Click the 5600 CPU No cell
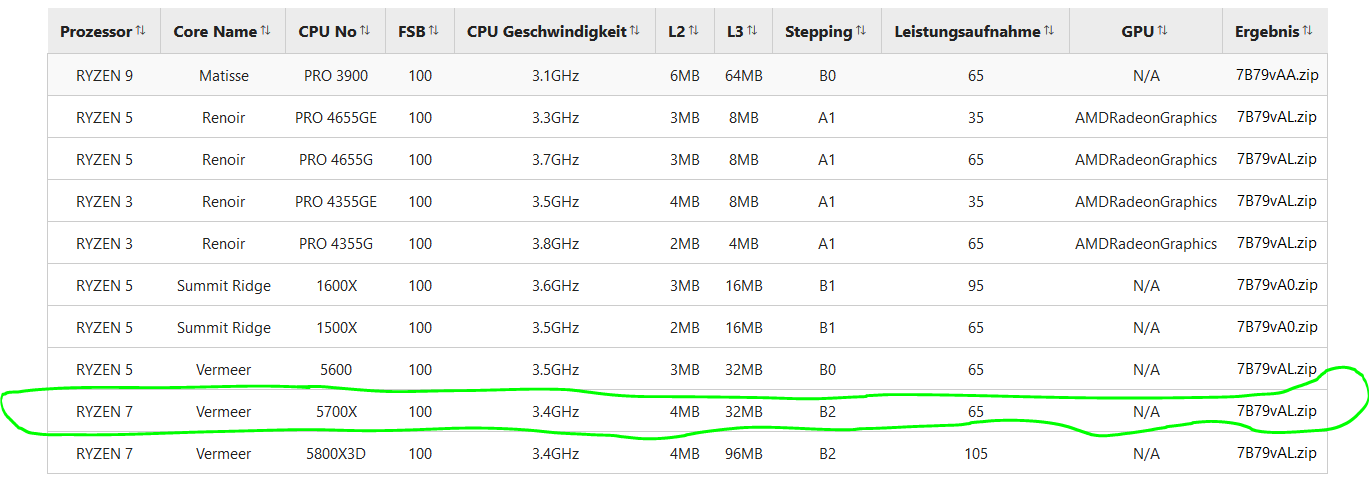Image resolution: width=1369 pixels, height=491 pixels. point(336,369)
